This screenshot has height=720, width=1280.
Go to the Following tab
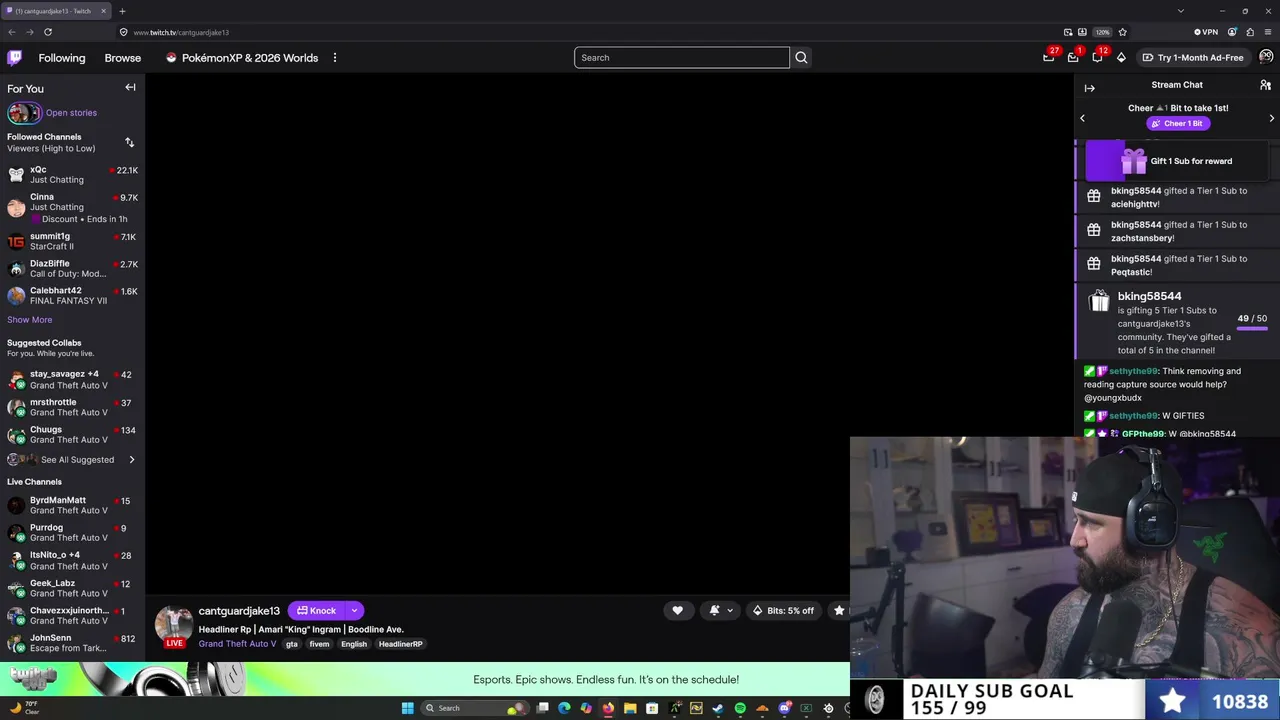pyautogui.click(x=61, y=58)
